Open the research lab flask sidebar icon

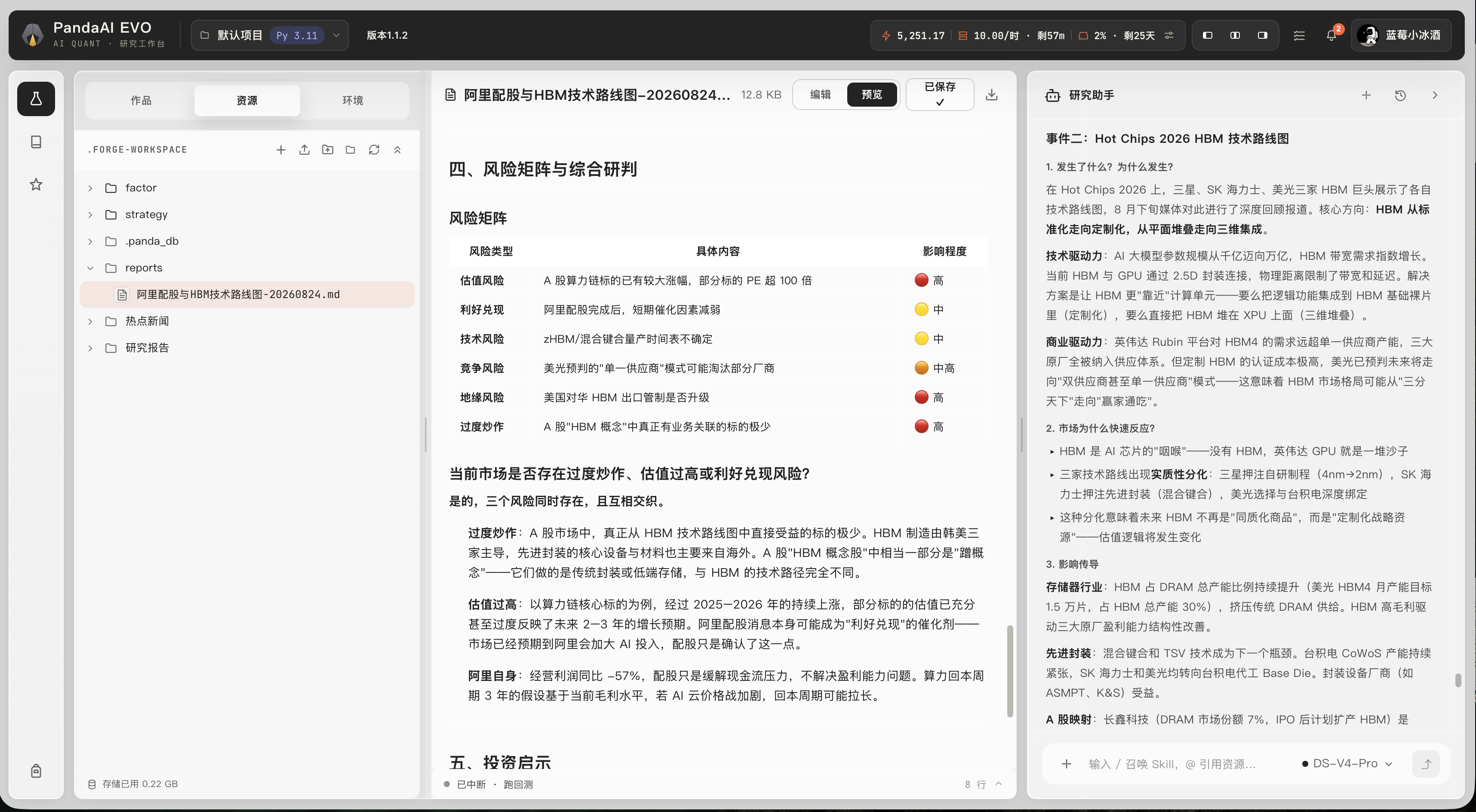click(x=36, y=98)
